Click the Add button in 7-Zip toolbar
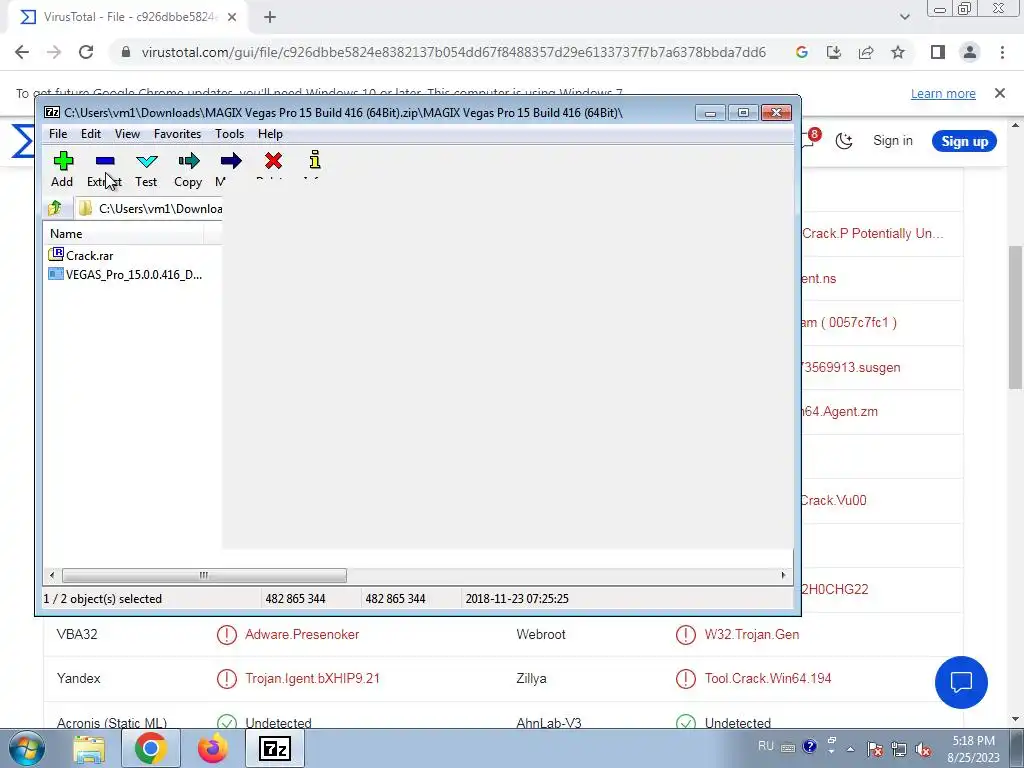1024x768 pixels. click(63, 169)
